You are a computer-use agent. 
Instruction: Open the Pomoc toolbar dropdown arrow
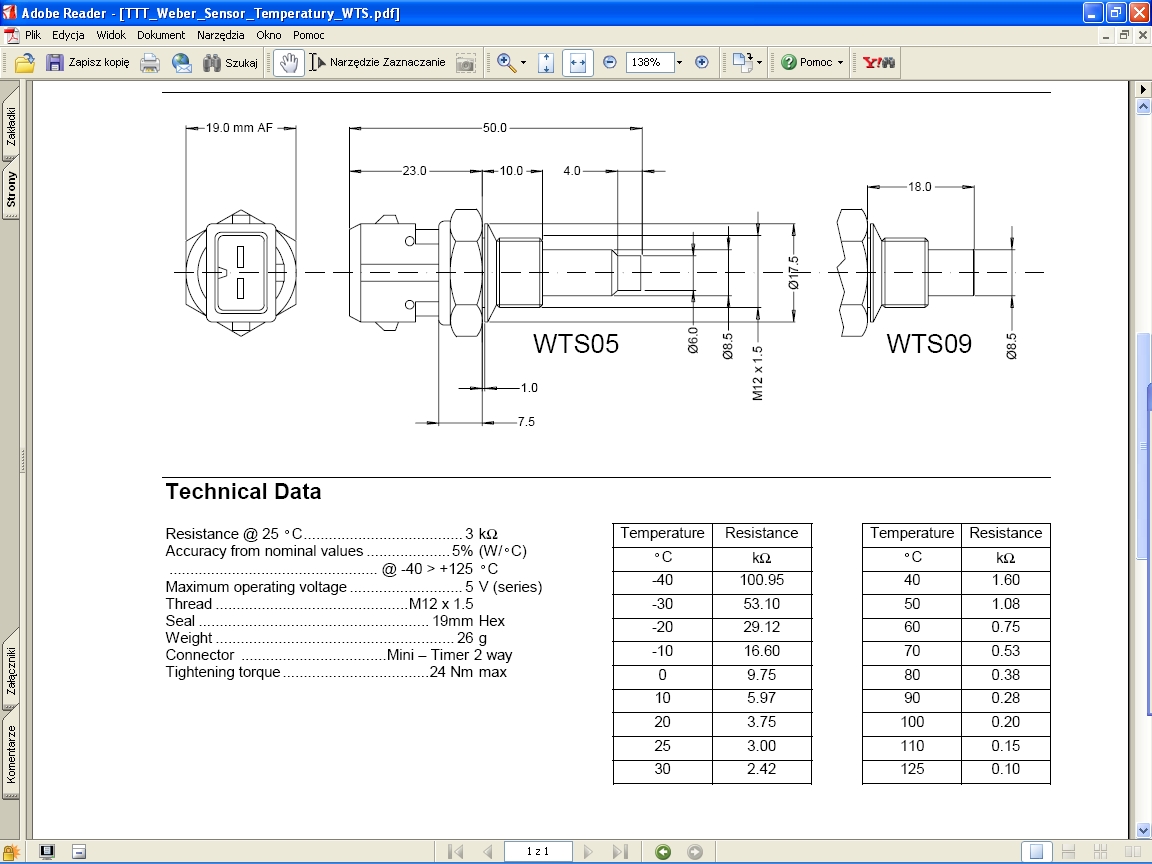click(x=840, y=62)
